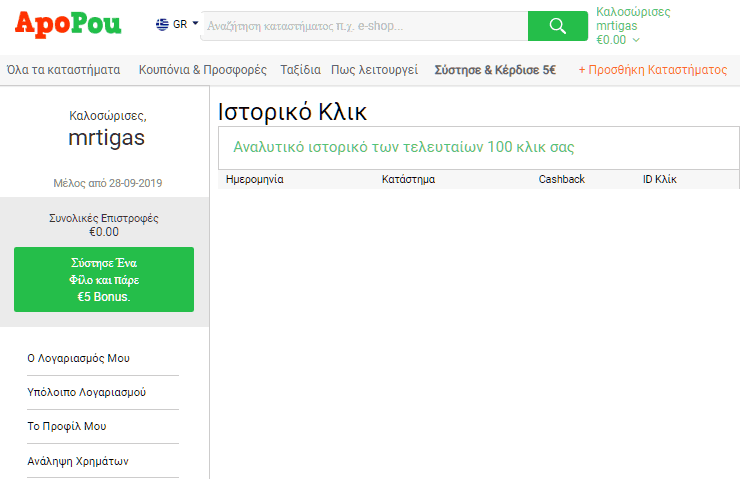Open Ο Λογαριασμός Μου sidebar link
Viewport: 740px width, 479px height.
(78, 358)
